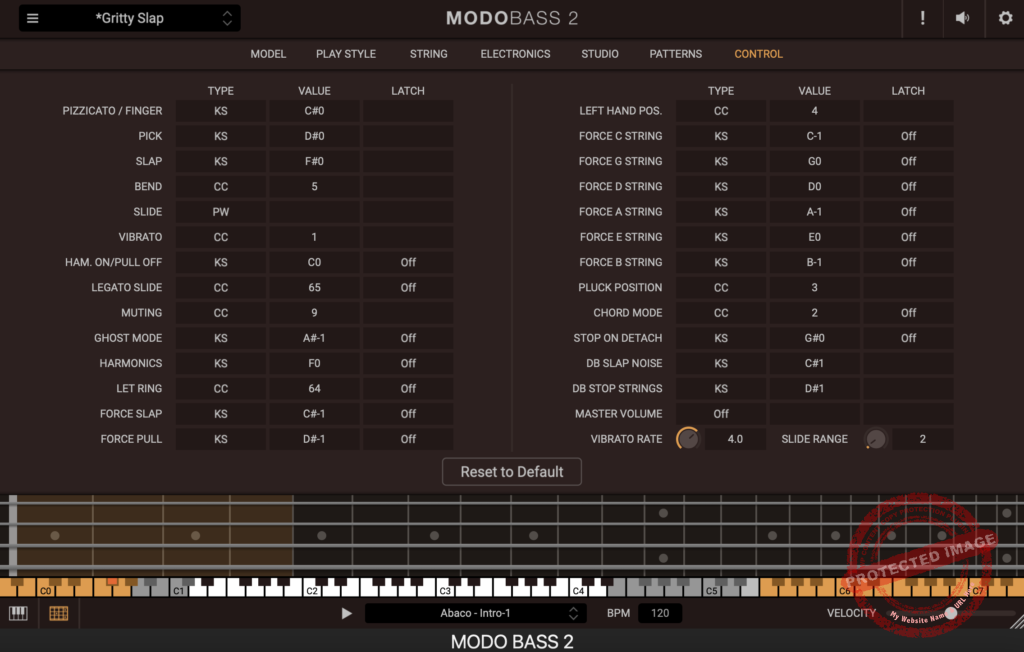Click FORCE D STRING latch Off
Image resolution: width=1024 pixels, height=652 pixels.
click(908, 187)
